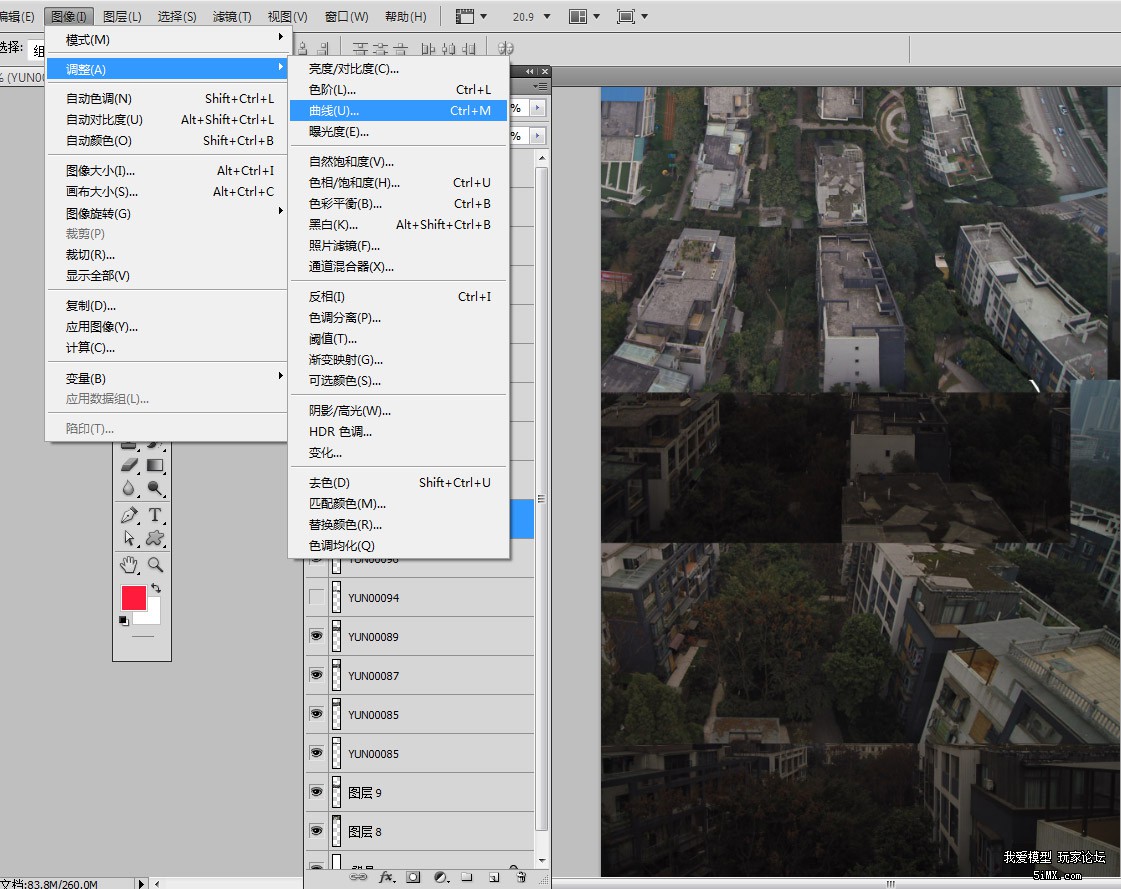Click the delete layer trash icon
Viewport: 1121px width, 889px height.
[x=520, y=877]
